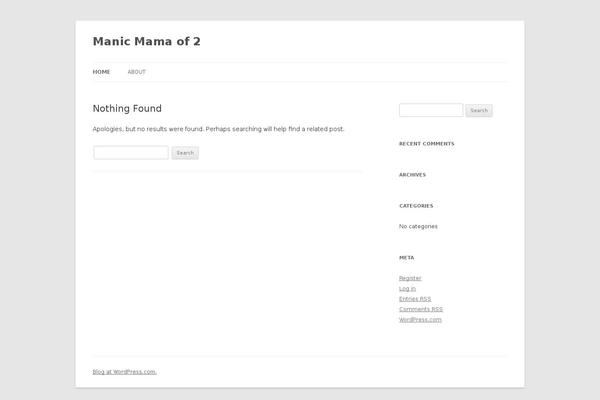Open the Manic Mama of 2 site title
This screenshot has height=400, width=600.
pos(147,41)
